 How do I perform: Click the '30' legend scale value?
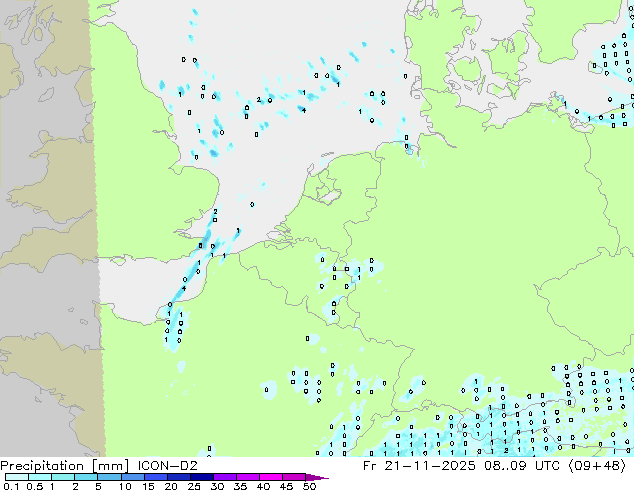(x=217, y=486)
